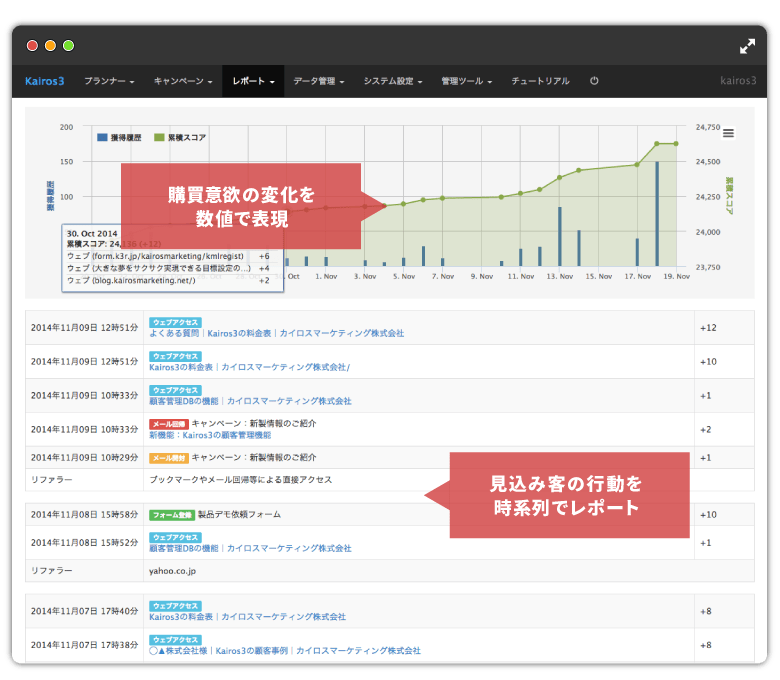Click the tall blue bar near 18. Nov
This screenshot has height=680, width=780.
[657, 214]
